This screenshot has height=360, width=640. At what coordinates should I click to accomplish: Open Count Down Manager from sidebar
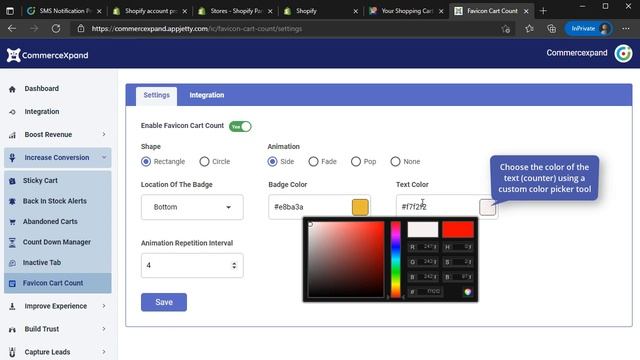[57, 242]
